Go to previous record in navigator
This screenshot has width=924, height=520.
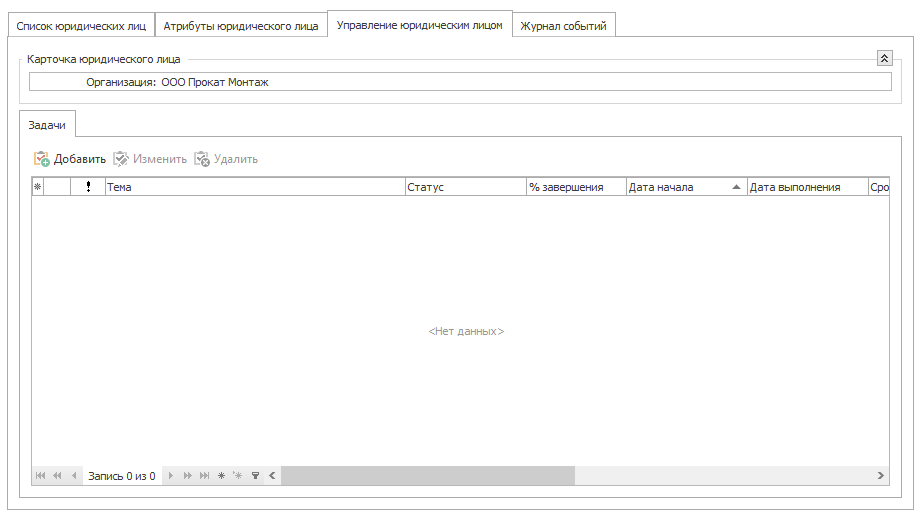pos(74,475)
